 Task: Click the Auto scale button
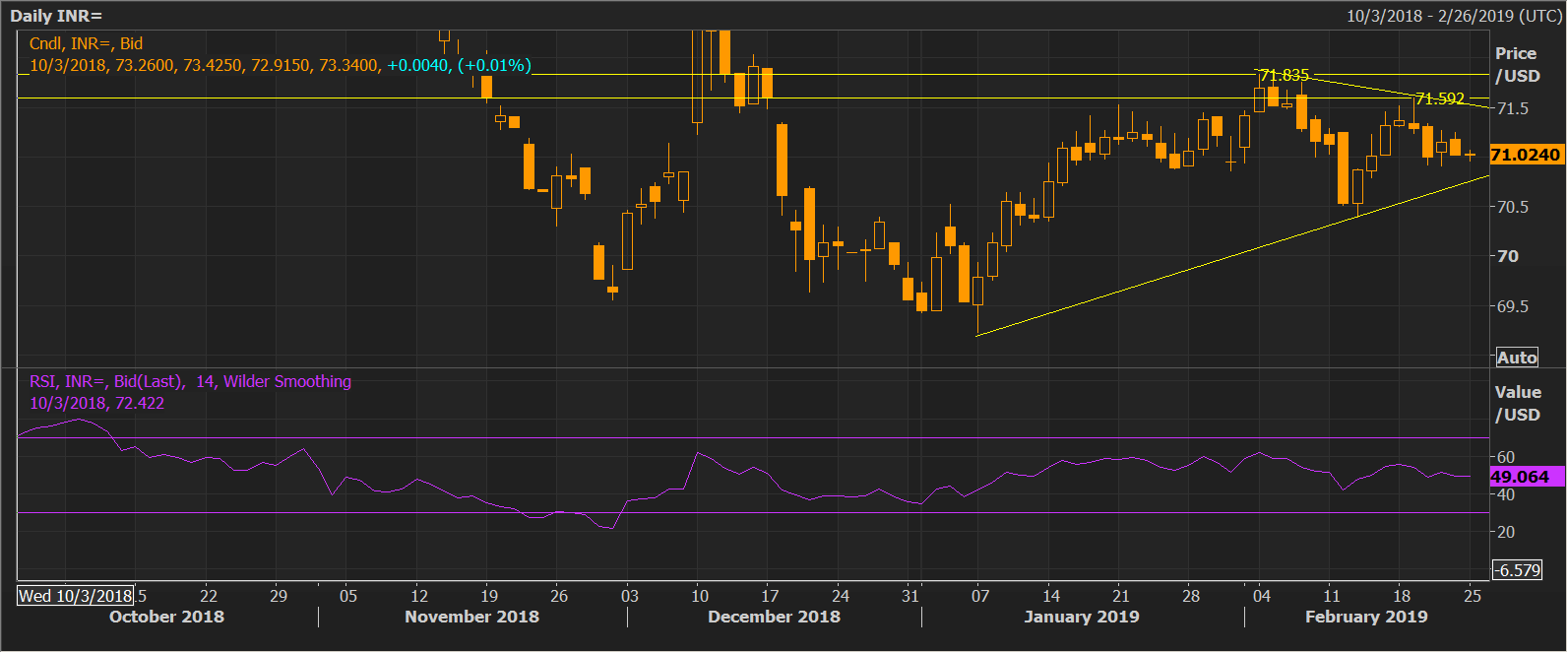coord(1517,358)
